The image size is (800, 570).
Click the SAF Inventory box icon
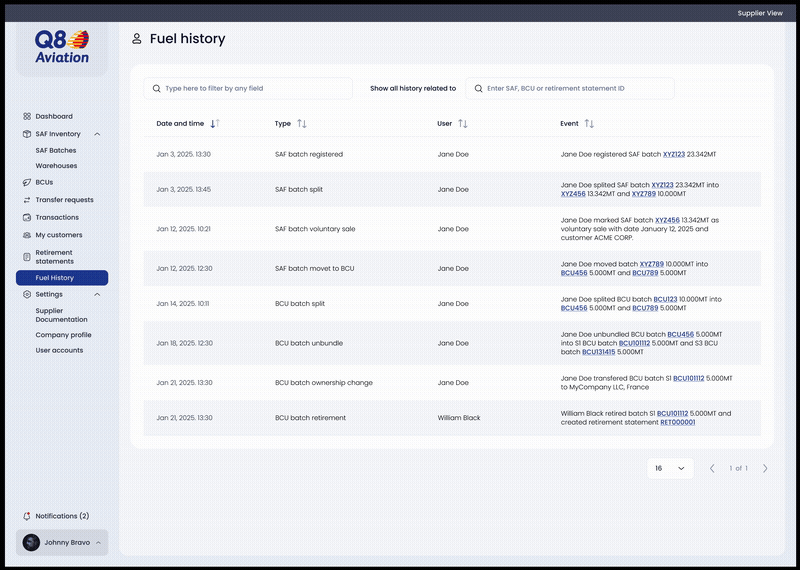point(27,134)
